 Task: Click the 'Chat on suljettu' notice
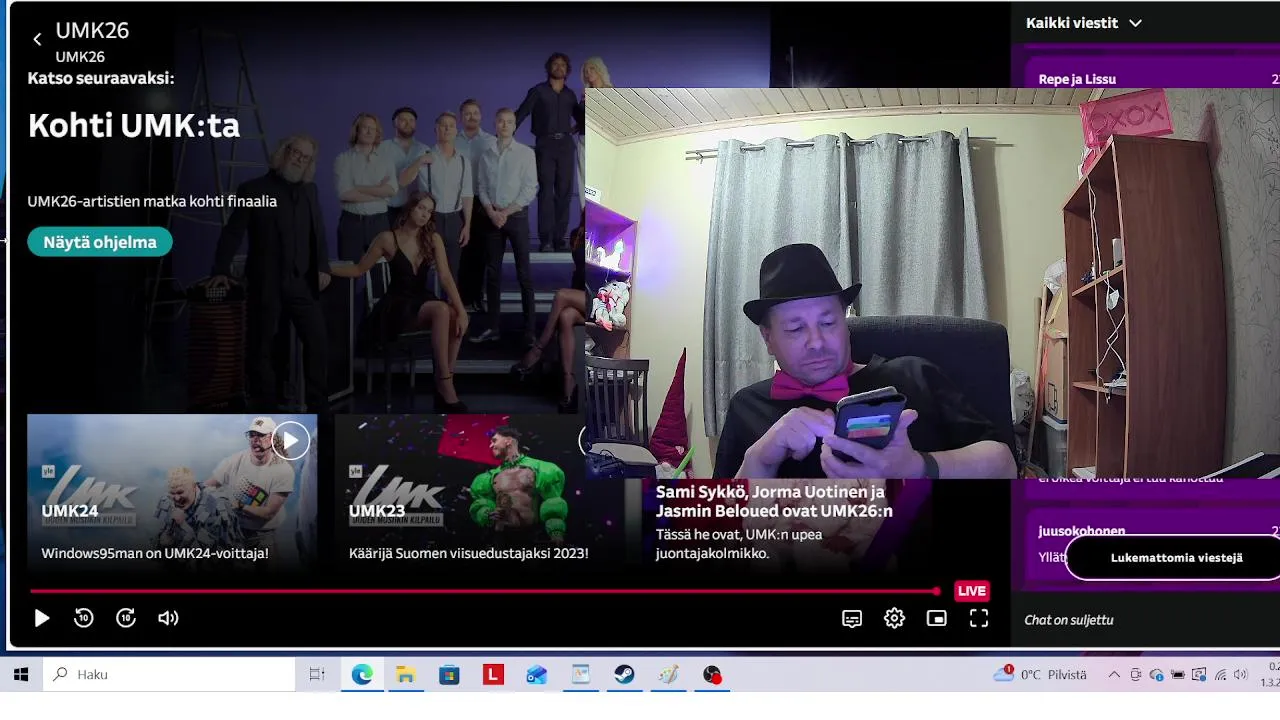pos(1069,620)
